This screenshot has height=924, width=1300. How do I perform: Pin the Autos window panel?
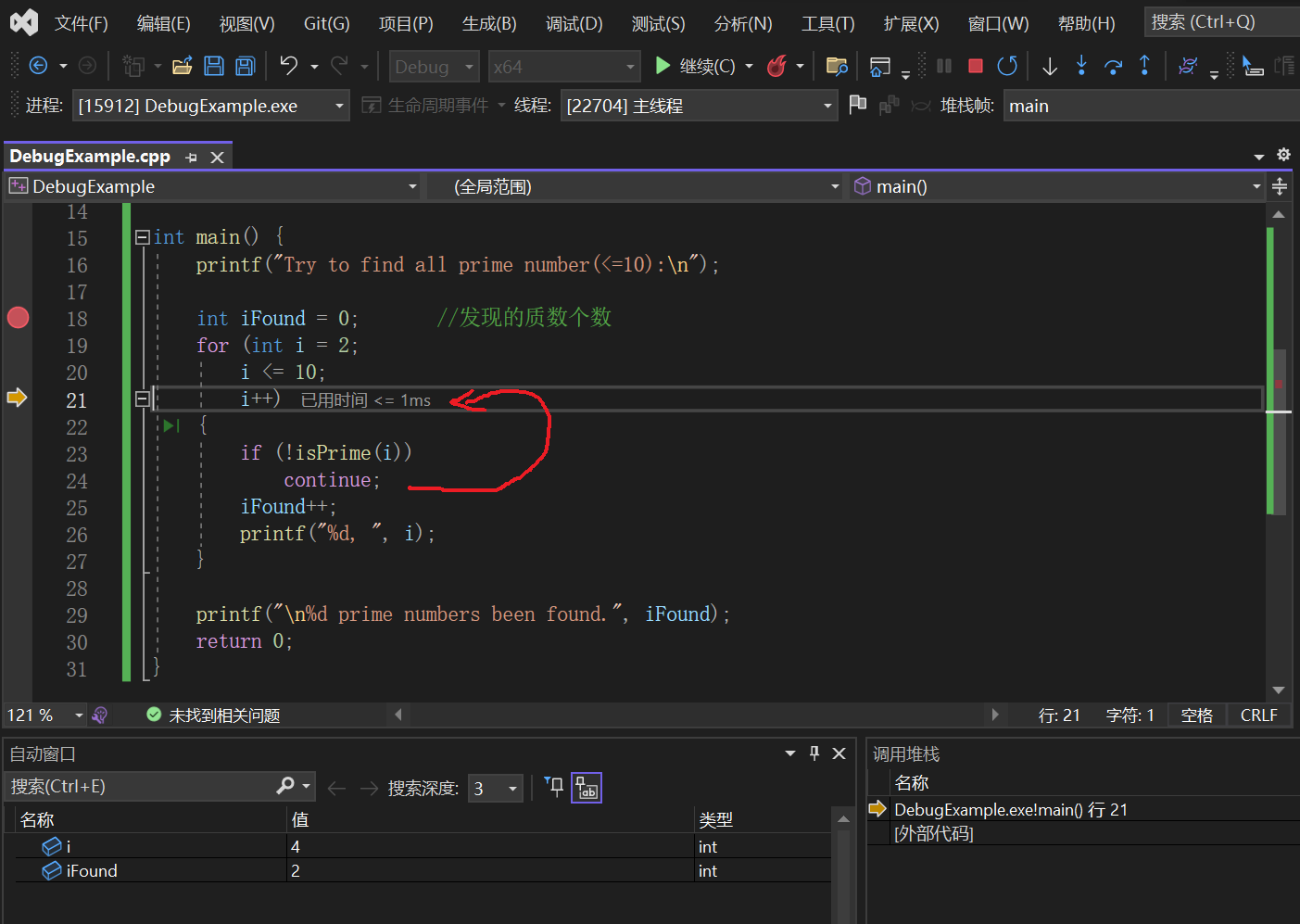tap(814, 753)
